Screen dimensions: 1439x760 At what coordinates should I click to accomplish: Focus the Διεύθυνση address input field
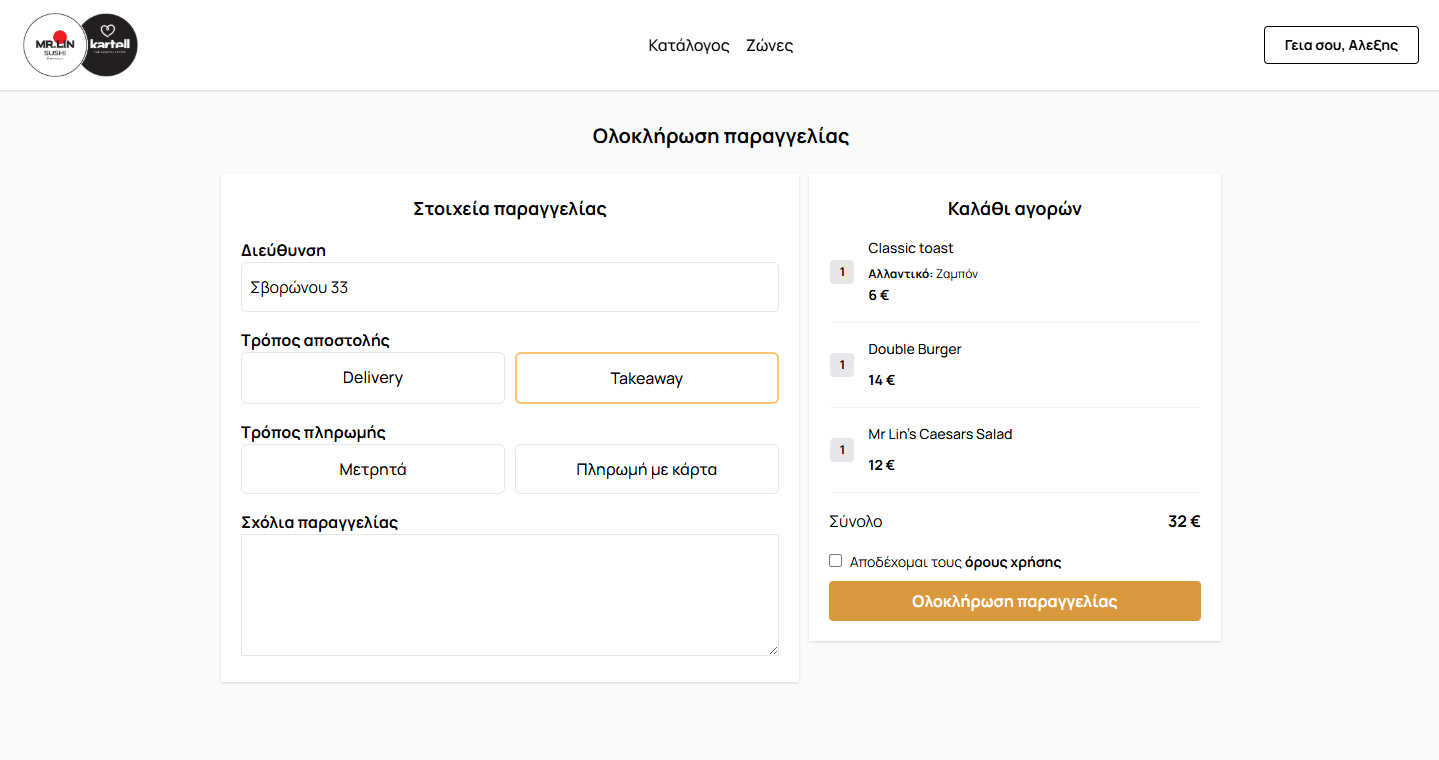[x=509, y=287]
